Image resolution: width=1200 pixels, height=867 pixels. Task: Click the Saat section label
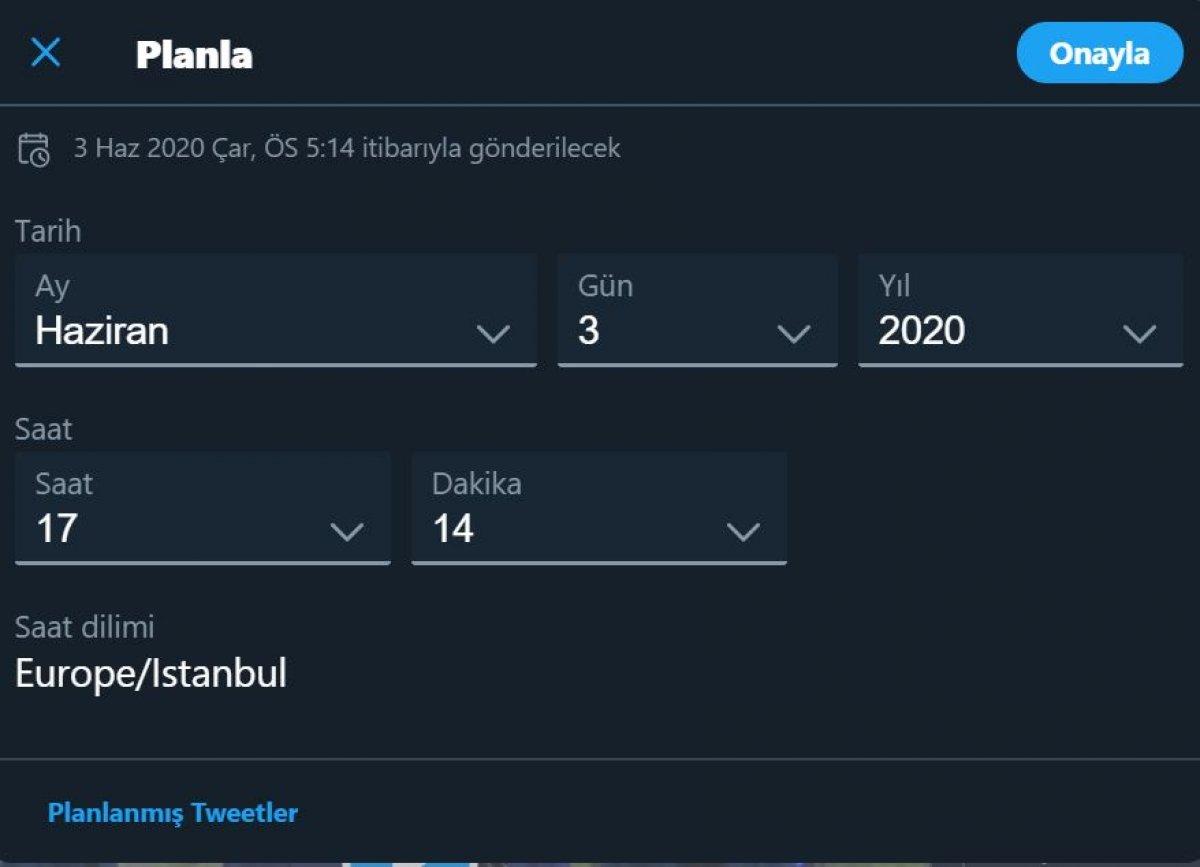click(43, 429)
